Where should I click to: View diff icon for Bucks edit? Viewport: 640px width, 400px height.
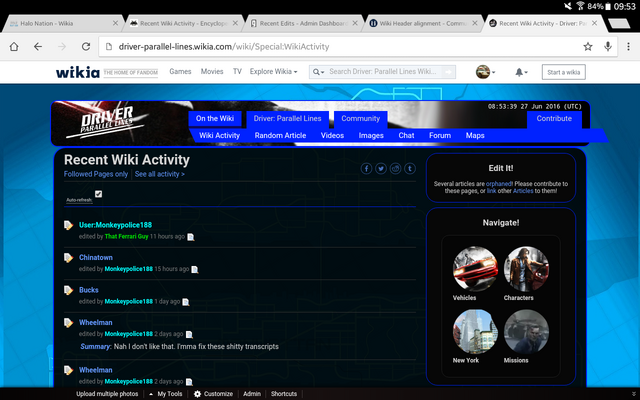[x=186, y=302]
